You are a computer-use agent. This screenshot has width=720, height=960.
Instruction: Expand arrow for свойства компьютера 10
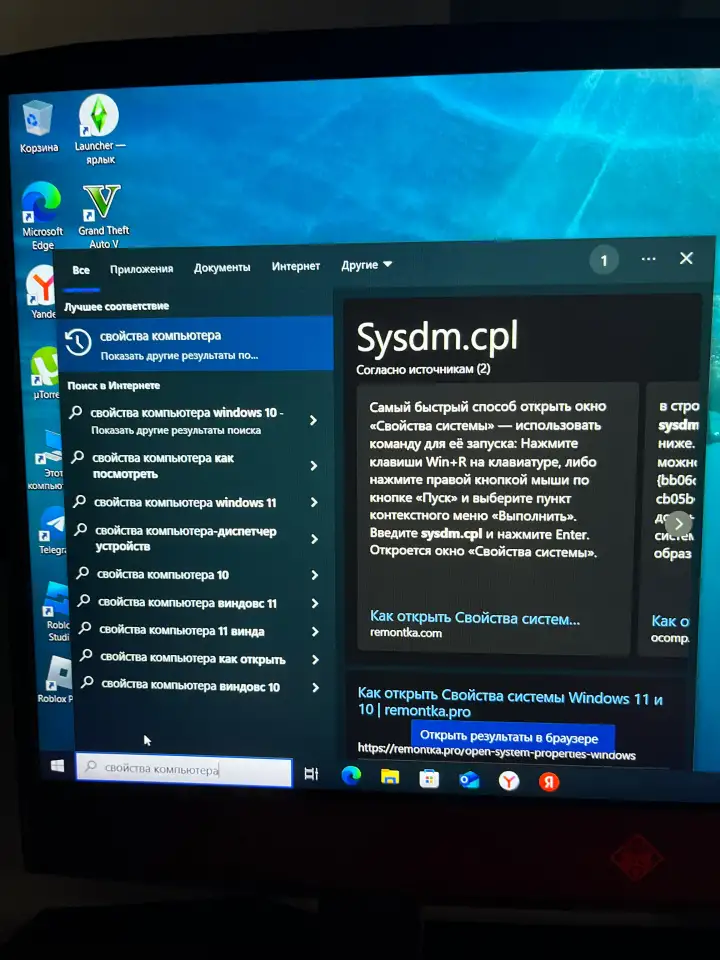click(x=315, y=575)
